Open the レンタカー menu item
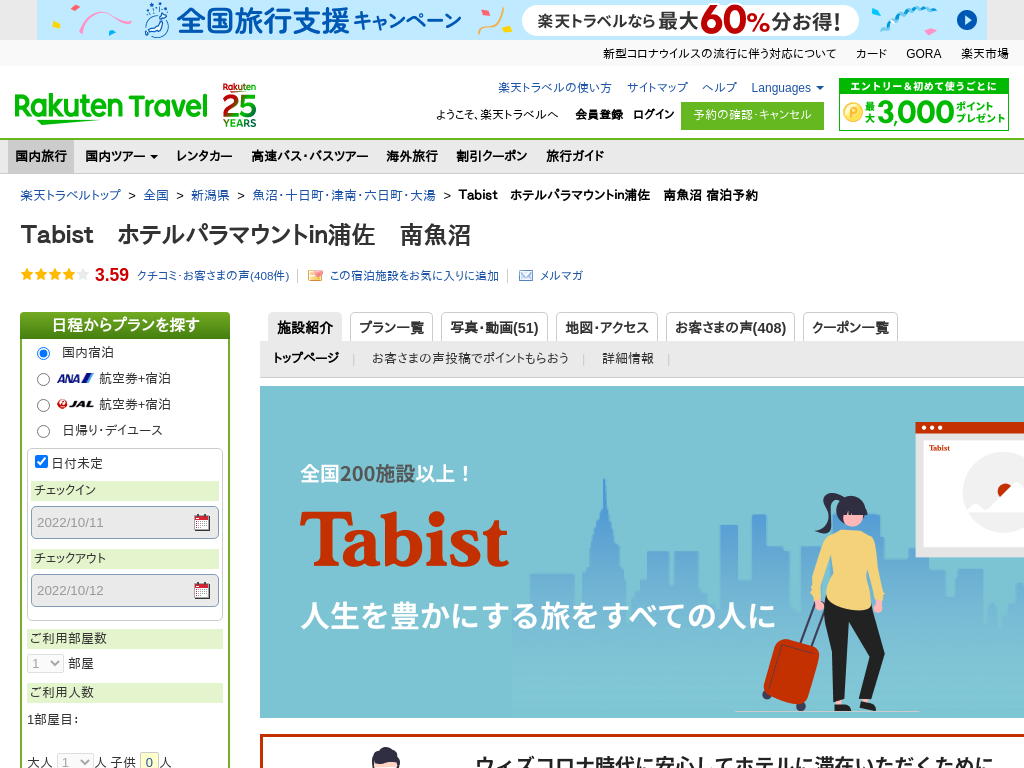The image size is (1024, 768). click(204, 156)
